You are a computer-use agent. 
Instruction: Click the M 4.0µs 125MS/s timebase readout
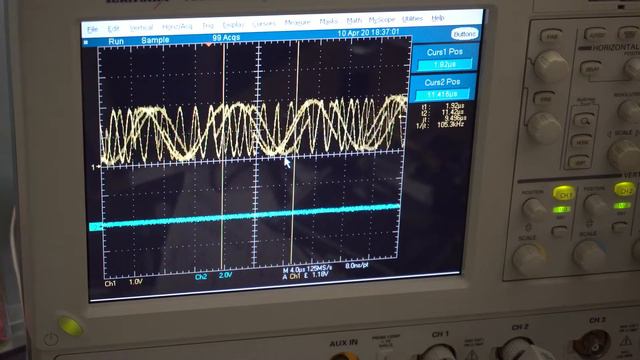pos(307,270)
